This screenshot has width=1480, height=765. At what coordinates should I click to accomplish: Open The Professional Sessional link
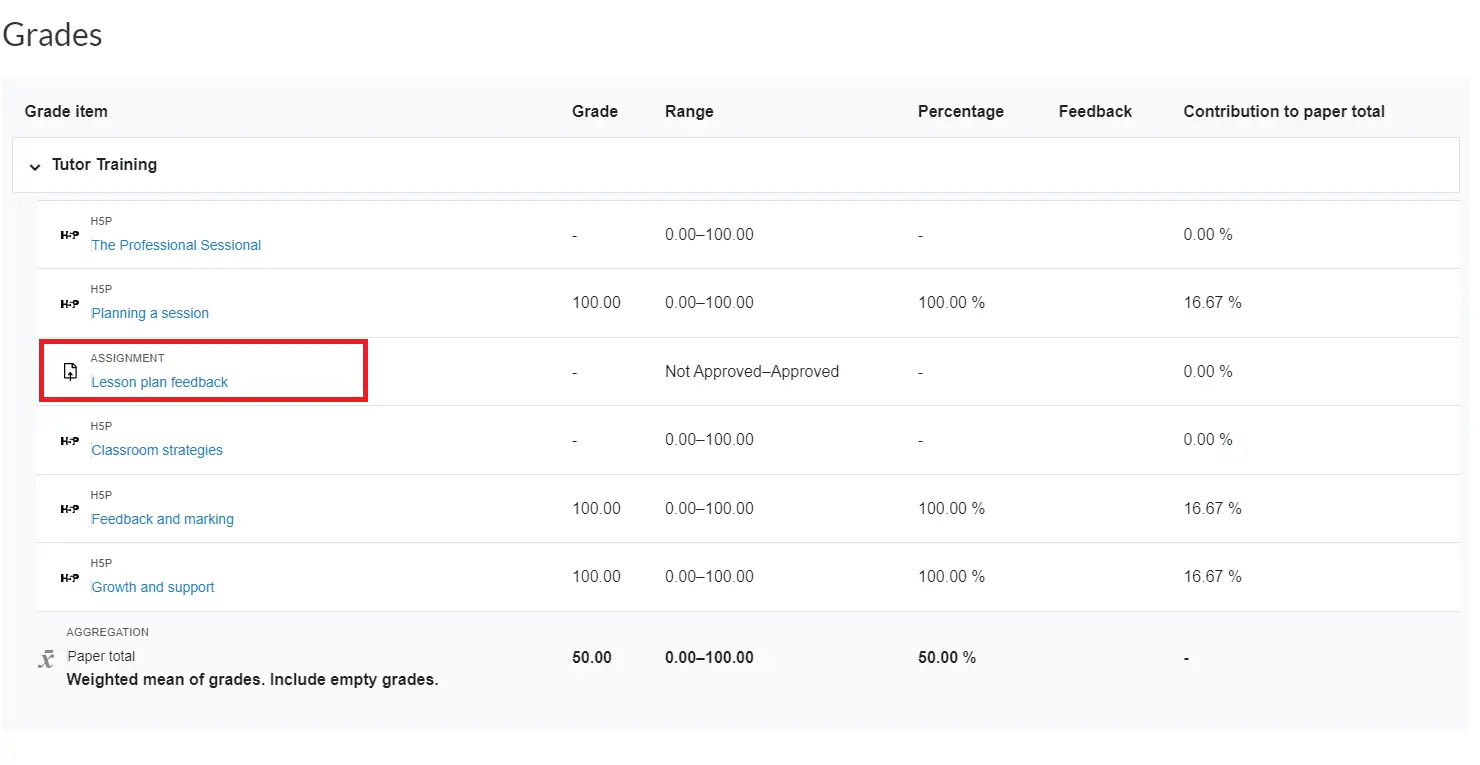(x=176, y=245)
